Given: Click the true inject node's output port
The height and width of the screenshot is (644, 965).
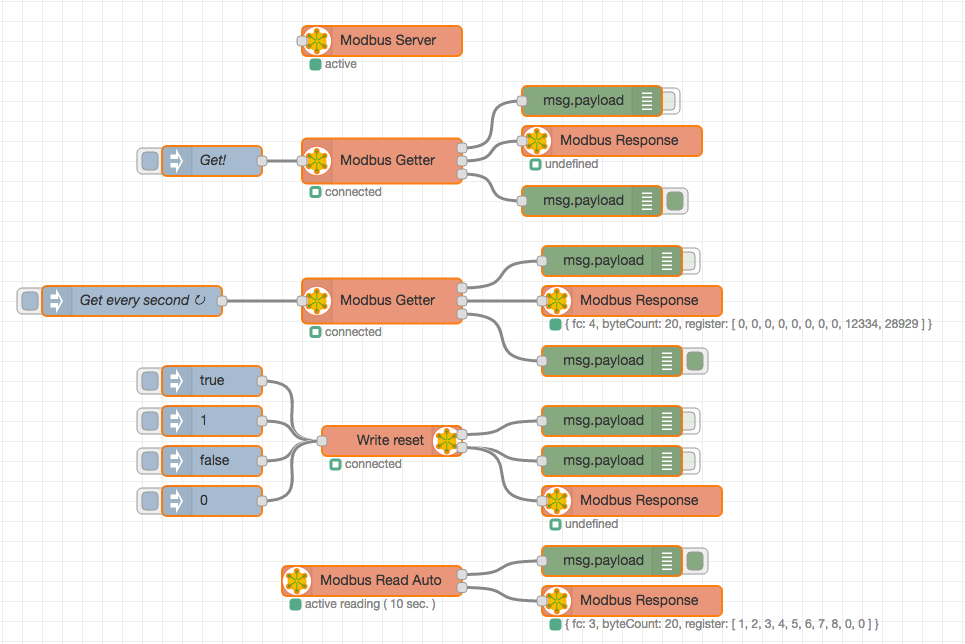Looking at the screenshot, I should coord(262,381).
